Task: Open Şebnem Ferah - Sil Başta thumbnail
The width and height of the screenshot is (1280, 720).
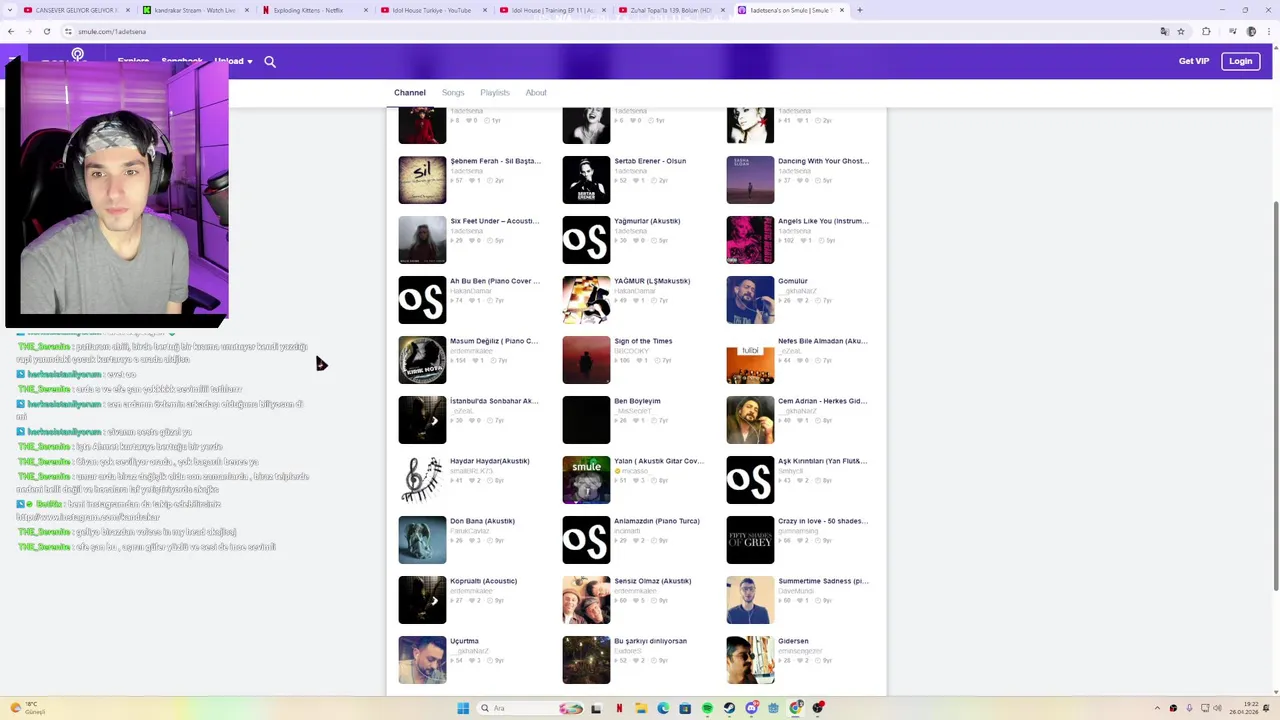Action: tap(422, 180)
